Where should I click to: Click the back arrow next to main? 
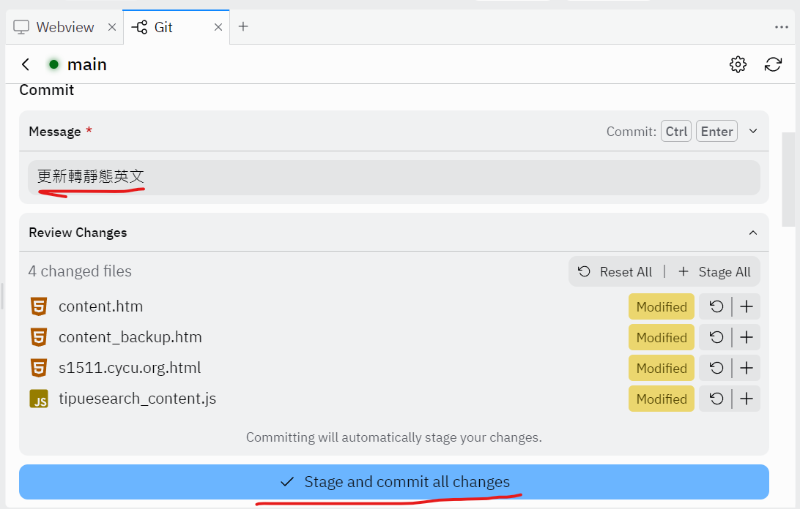[x=26, y=64]
